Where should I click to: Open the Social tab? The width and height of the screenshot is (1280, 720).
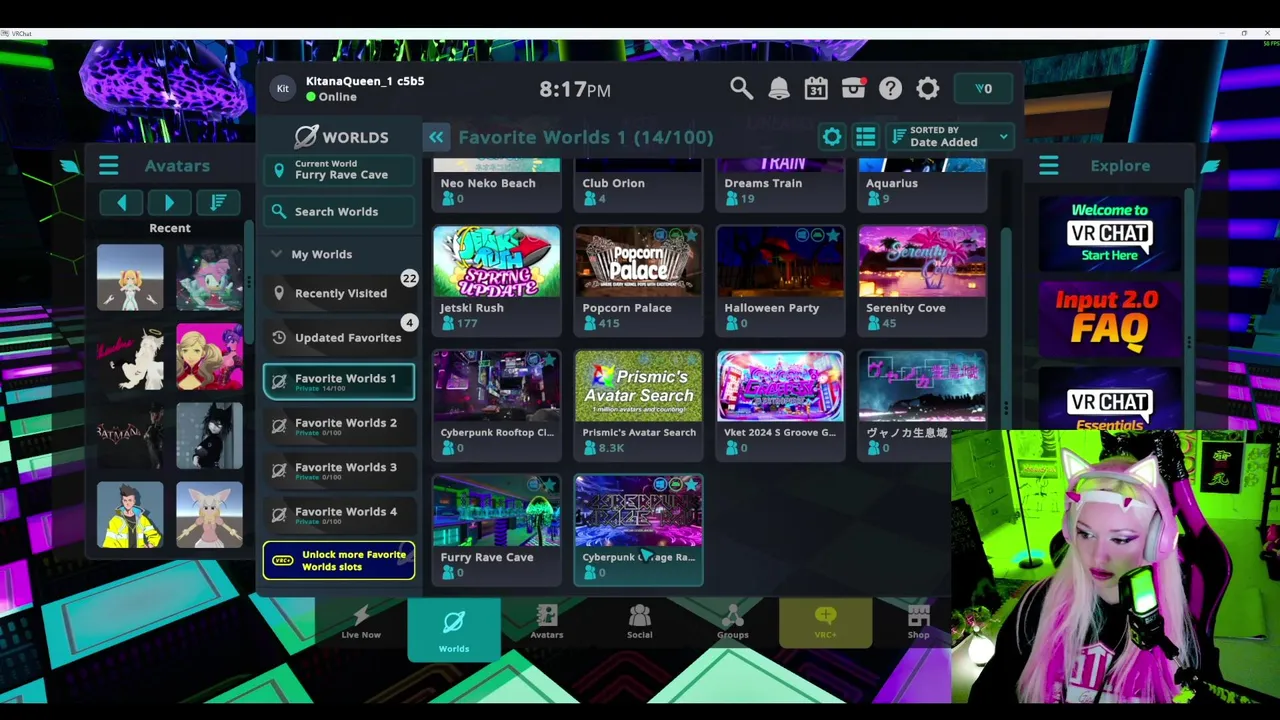tap(639, 622)
